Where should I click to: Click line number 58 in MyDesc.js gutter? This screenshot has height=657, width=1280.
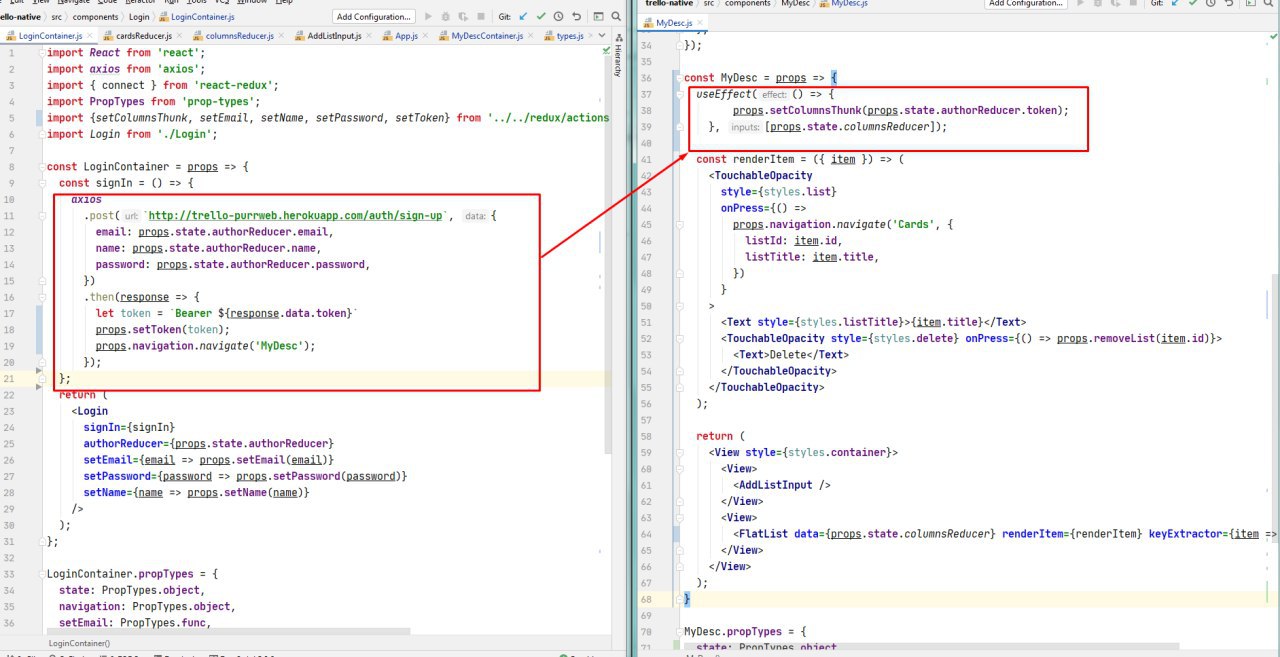[x=645, y=436]
